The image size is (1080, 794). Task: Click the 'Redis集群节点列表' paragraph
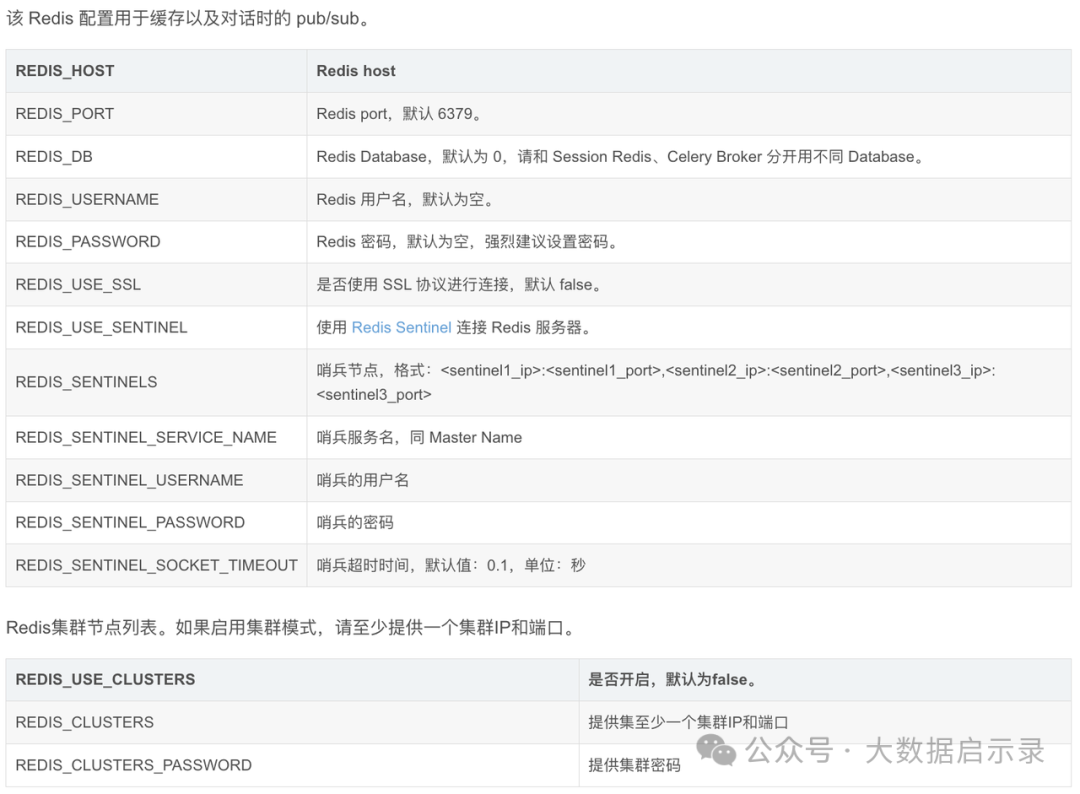[x=292, y=627]
